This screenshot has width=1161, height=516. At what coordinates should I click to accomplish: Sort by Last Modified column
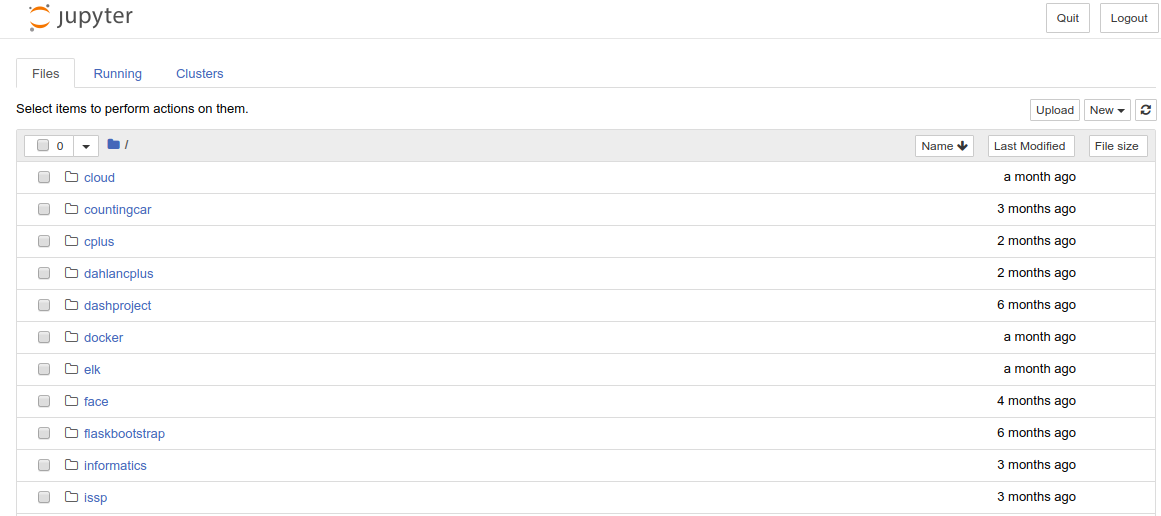1031,146
